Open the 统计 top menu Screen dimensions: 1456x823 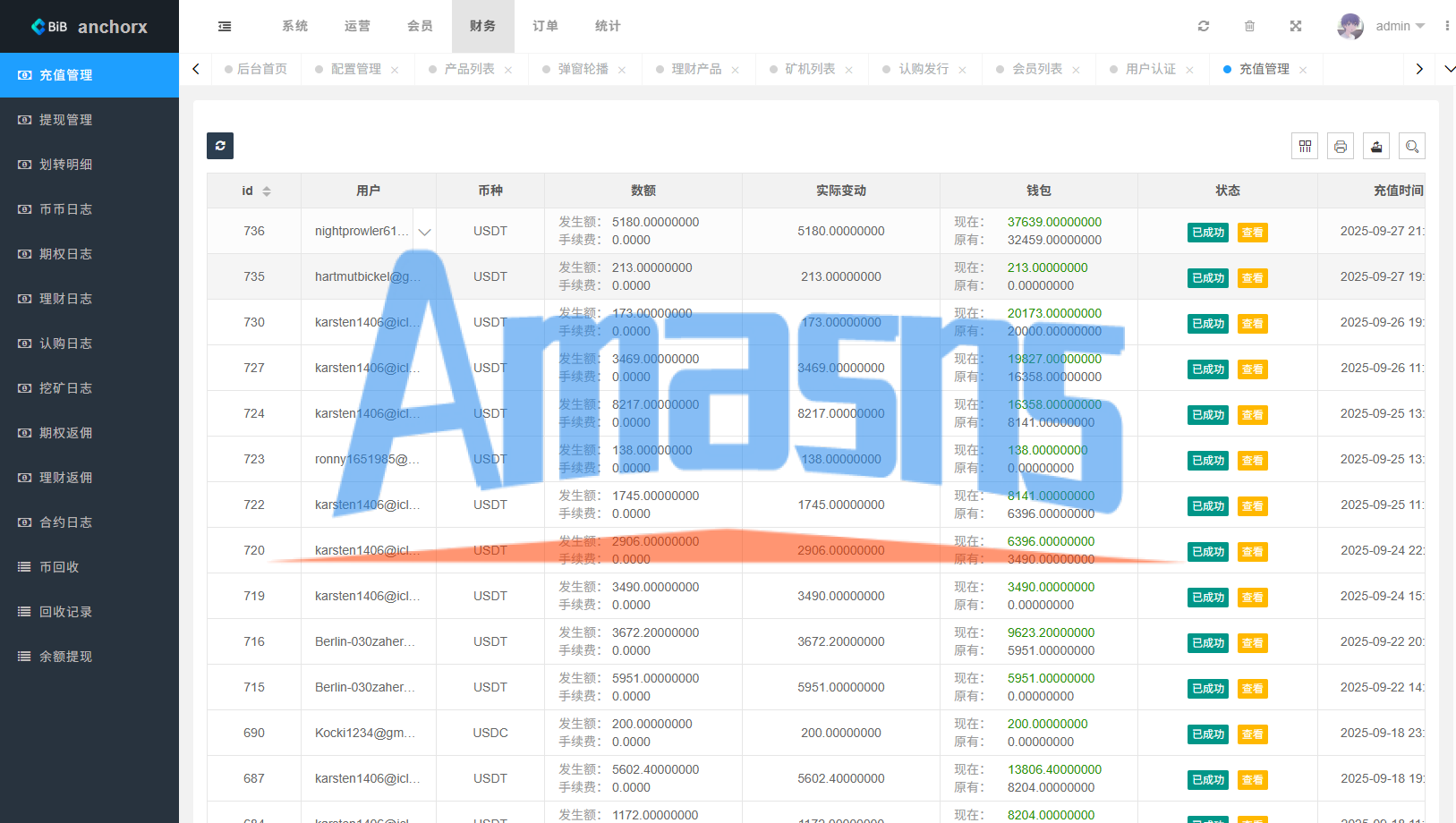point(609,26)
